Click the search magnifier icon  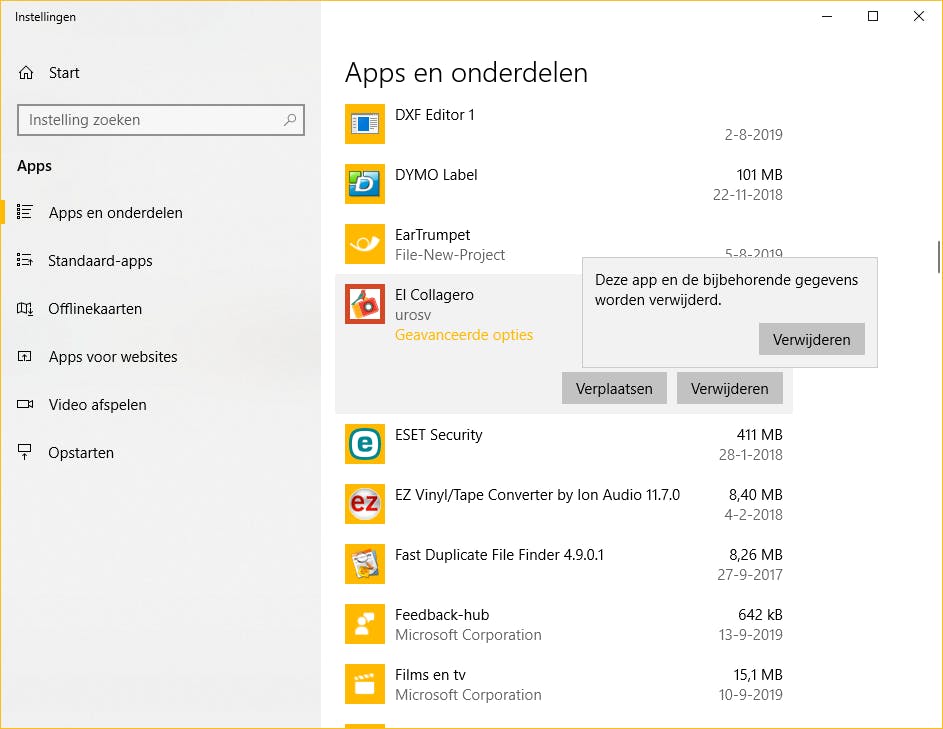[290, 120]
